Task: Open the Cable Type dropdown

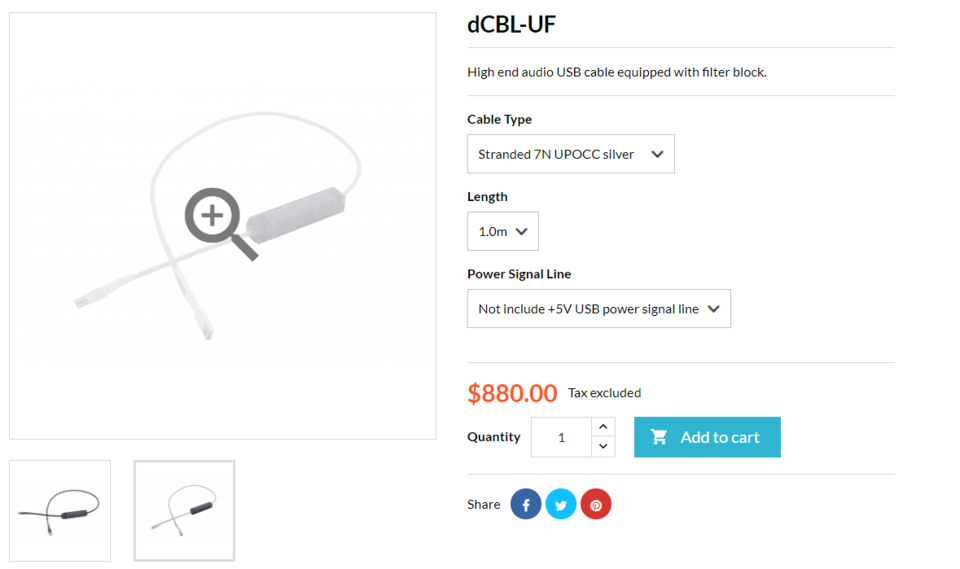Action: coord(571,154)
